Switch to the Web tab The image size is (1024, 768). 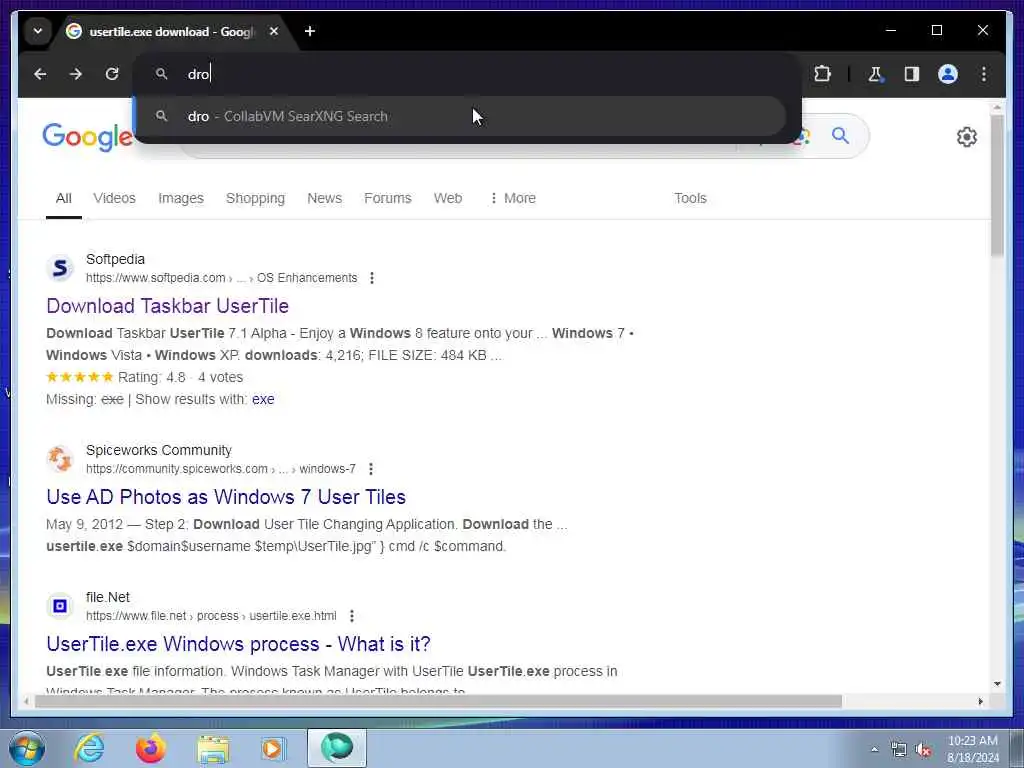click(448, 199)
